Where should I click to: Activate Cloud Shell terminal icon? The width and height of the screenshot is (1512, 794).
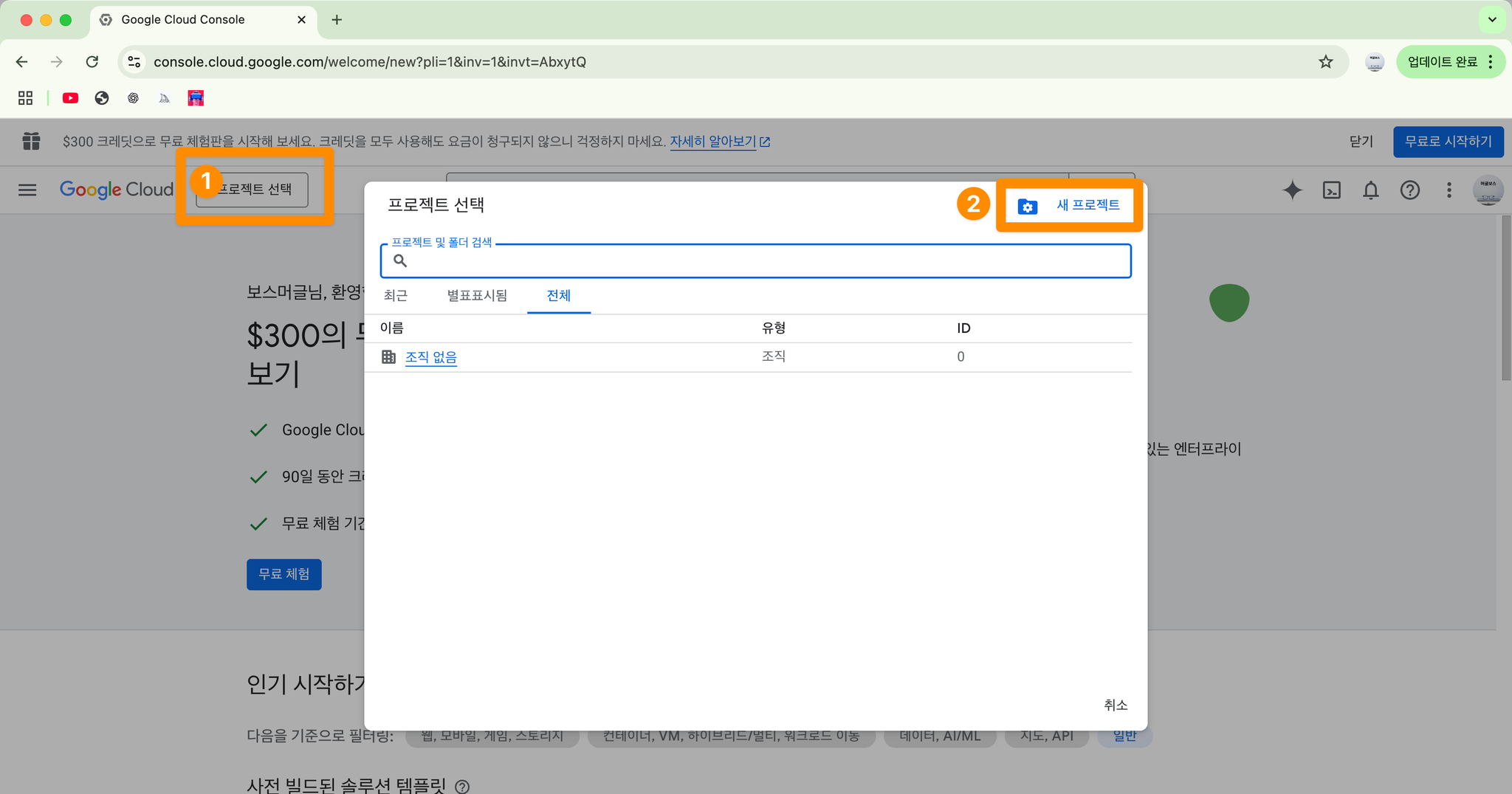click(1332, 190)
